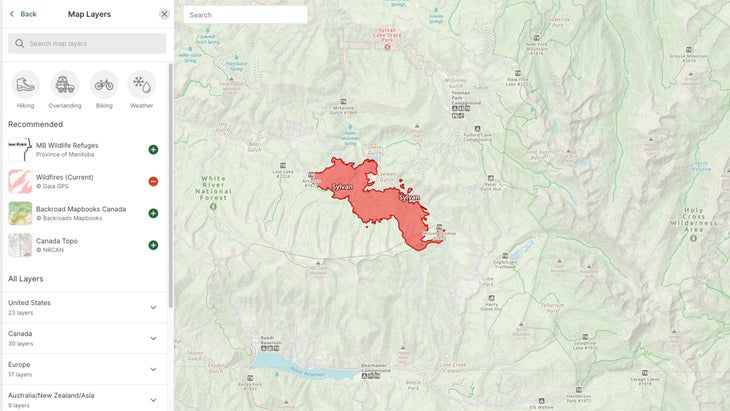730x411 pixels.
Task: Click the White River National Forest marker
Action: point(213,206)
